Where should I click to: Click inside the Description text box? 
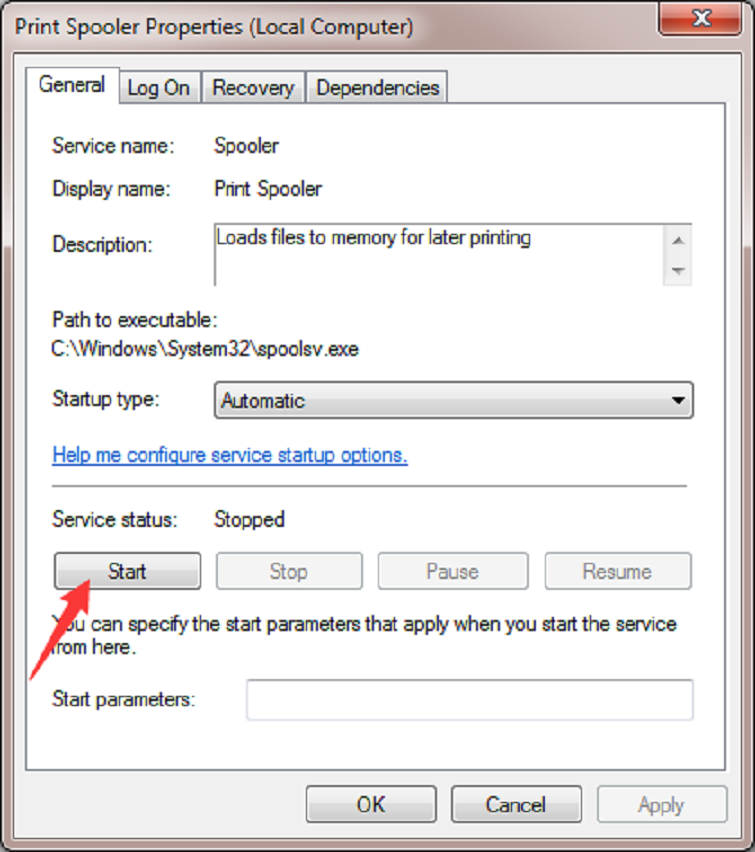coord(440,254)
